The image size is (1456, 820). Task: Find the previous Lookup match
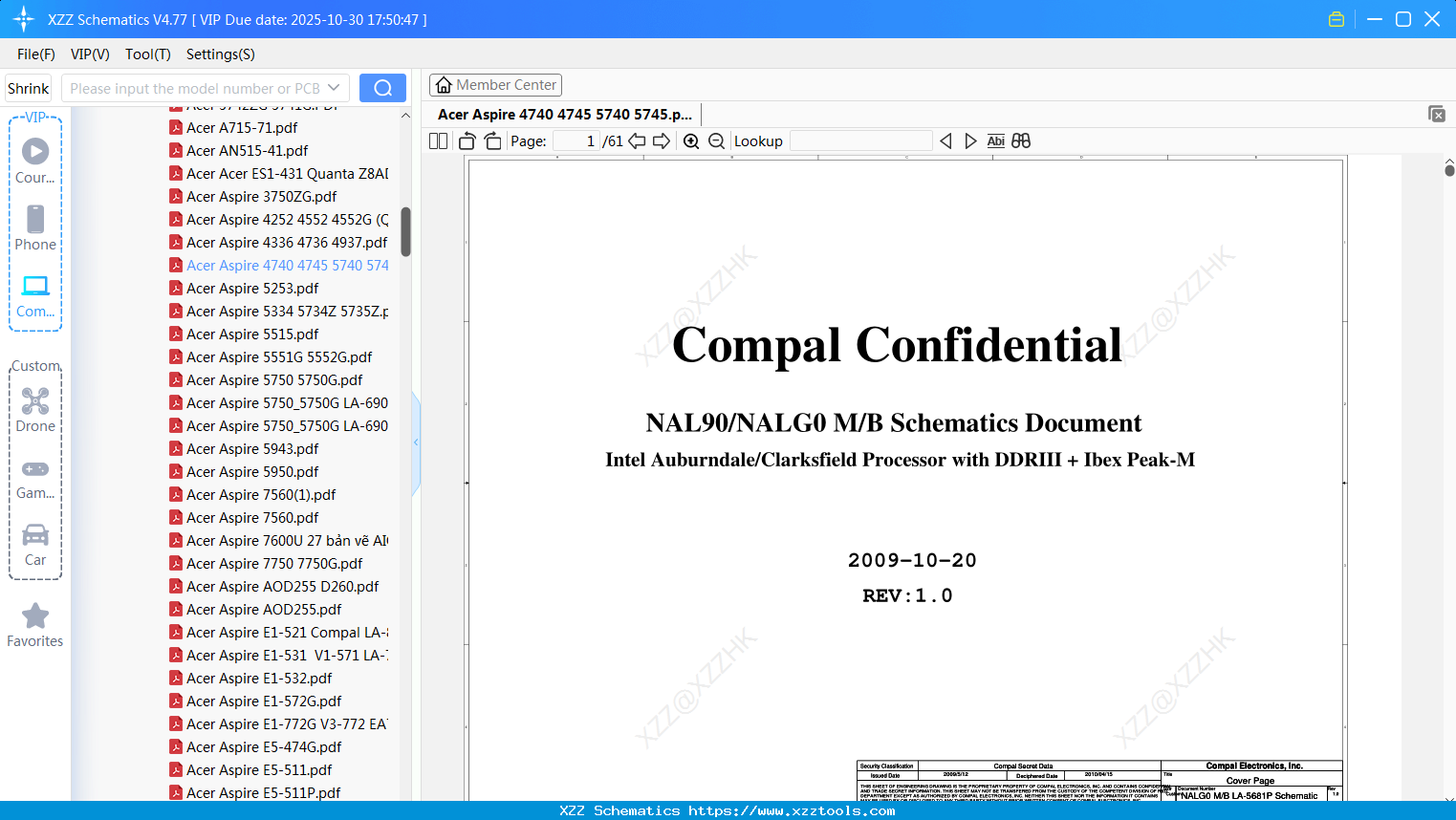click(945, 141)
